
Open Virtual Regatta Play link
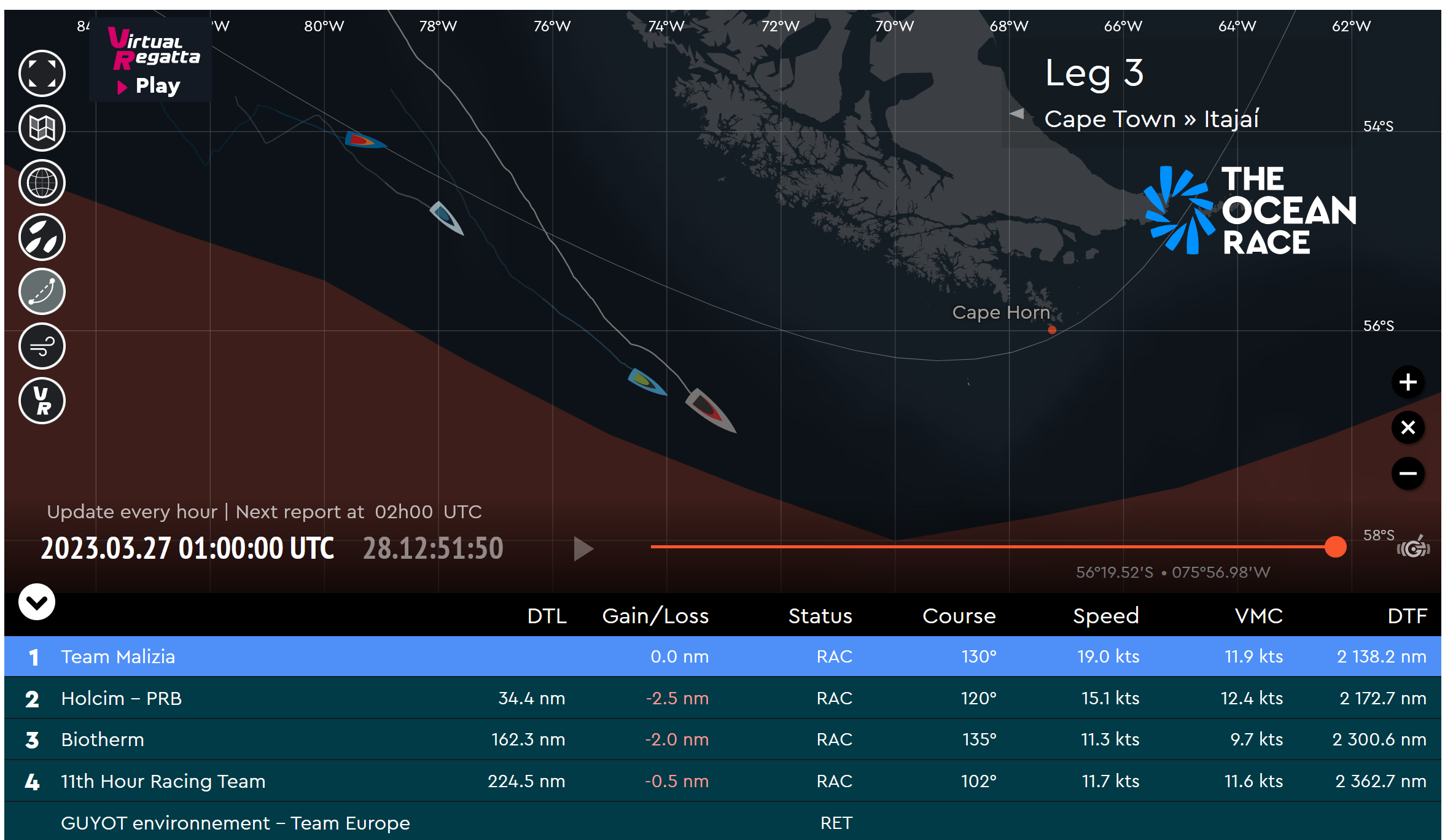[150, 61]
